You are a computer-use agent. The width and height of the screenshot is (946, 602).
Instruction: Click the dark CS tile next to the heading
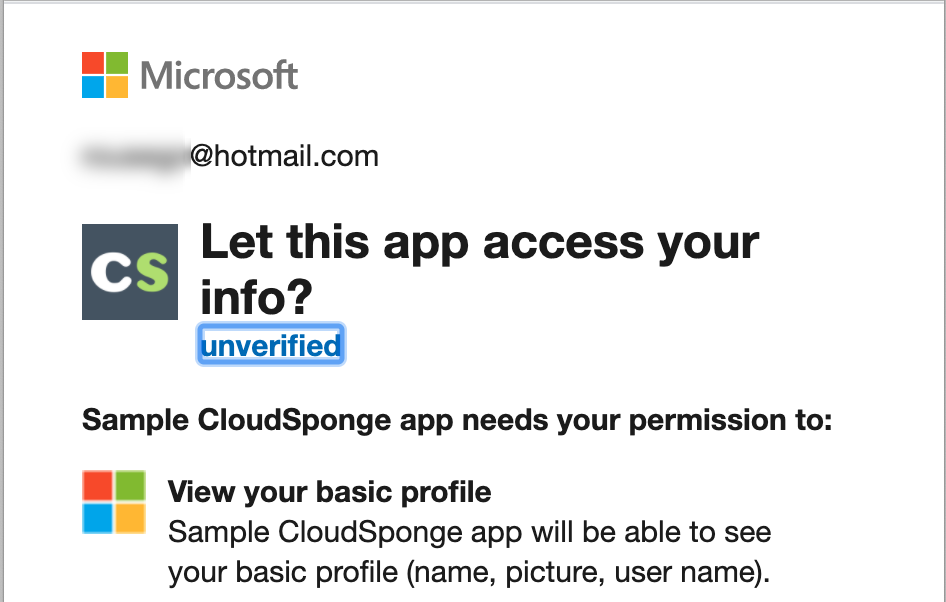point(129,271)
